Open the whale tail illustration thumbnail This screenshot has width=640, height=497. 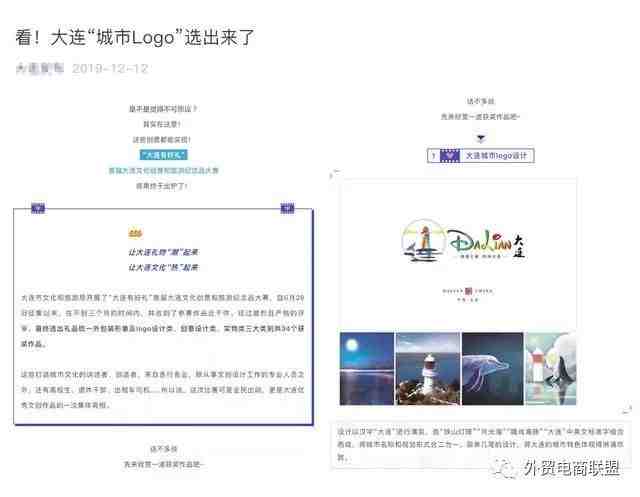pos(551,368)
